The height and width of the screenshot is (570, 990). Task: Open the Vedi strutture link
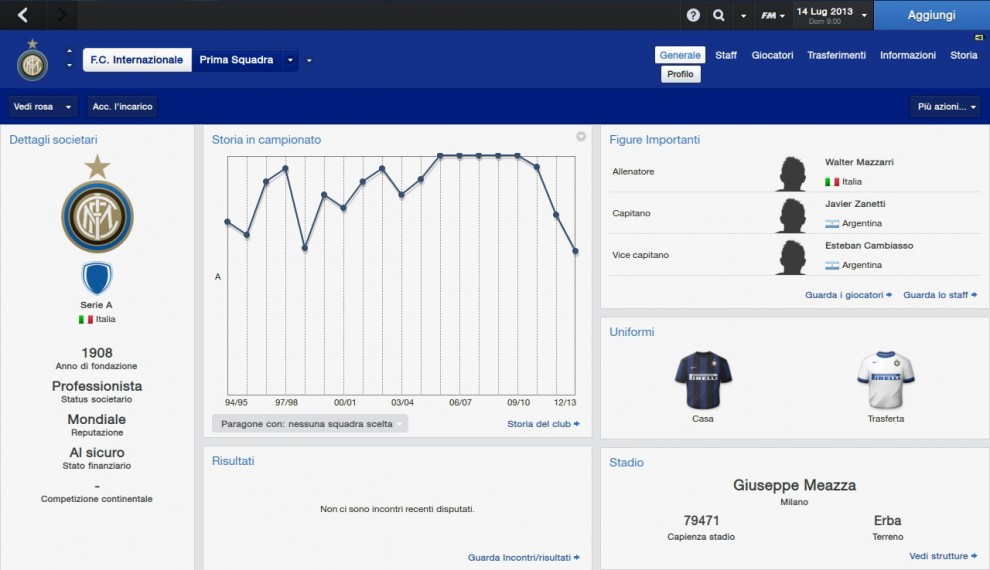click(943, 556)
